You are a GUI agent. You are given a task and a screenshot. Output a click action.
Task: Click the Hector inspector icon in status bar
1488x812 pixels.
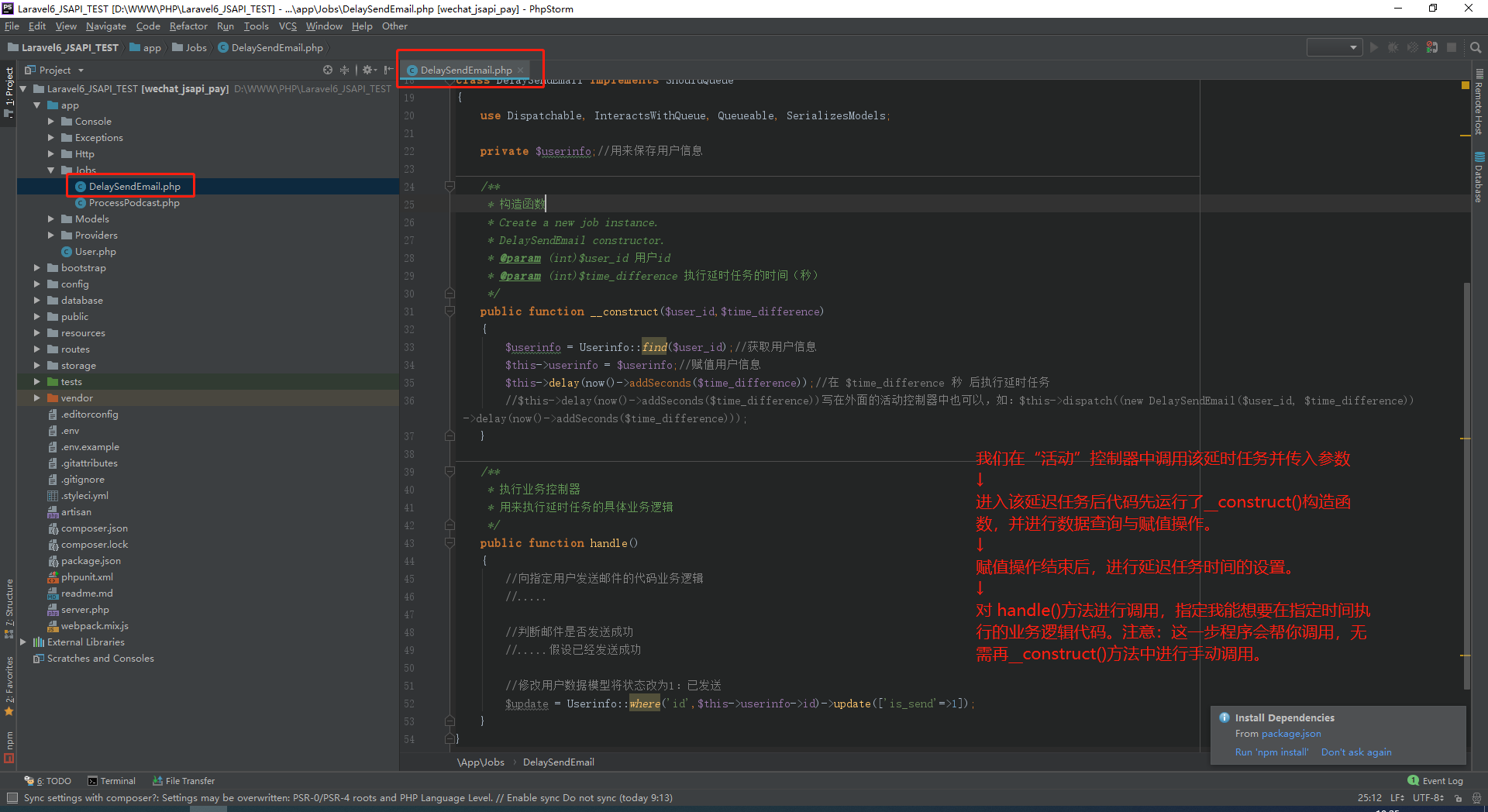click(1476, 798)
